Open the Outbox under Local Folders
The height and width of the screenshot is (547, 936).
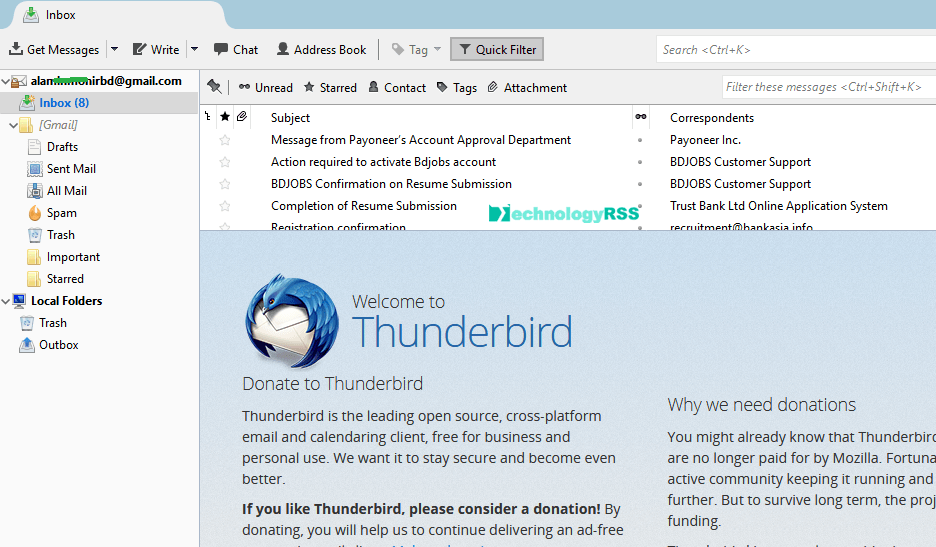tap(58, 345)
